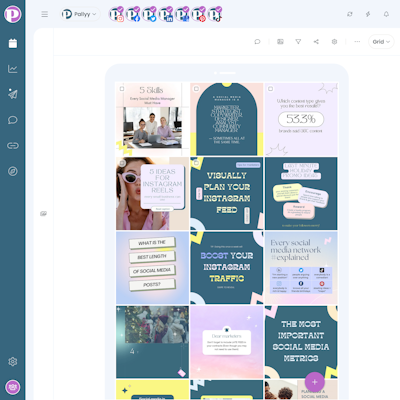Open the 5 Skills post thumbnail
400x400 pixels.
tap(152, 119)
